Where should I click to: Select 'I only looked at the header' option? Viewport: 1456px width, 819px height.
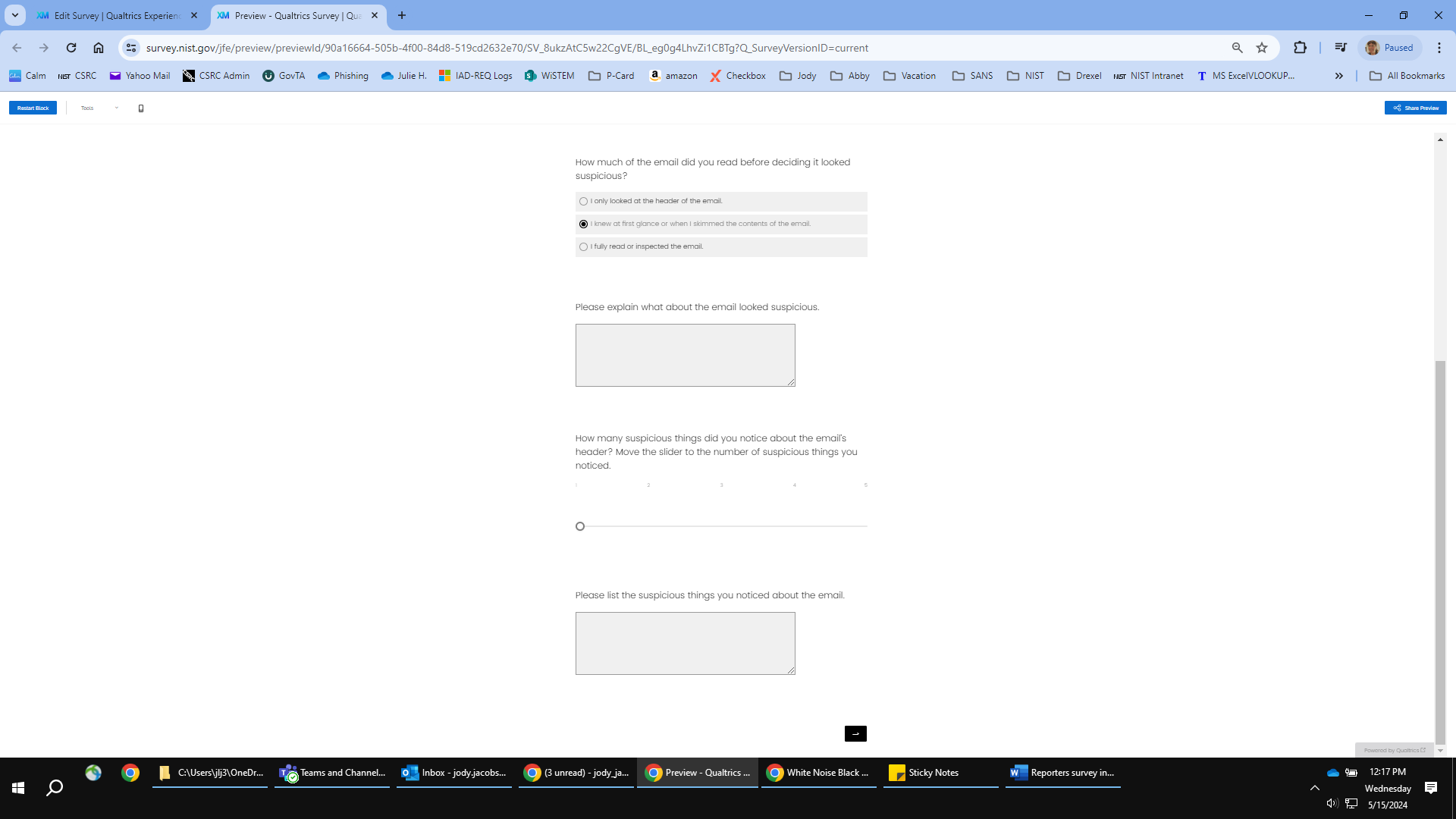pyautogui.click(x=583, y=202)
